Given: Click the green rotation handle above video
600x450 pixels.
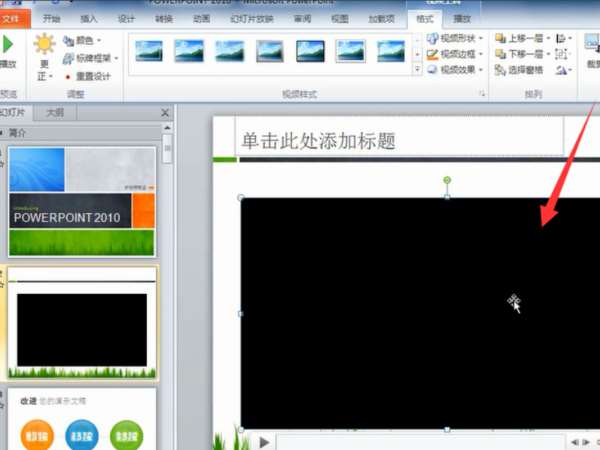Looking at the screenshot, I should (447, 179).
